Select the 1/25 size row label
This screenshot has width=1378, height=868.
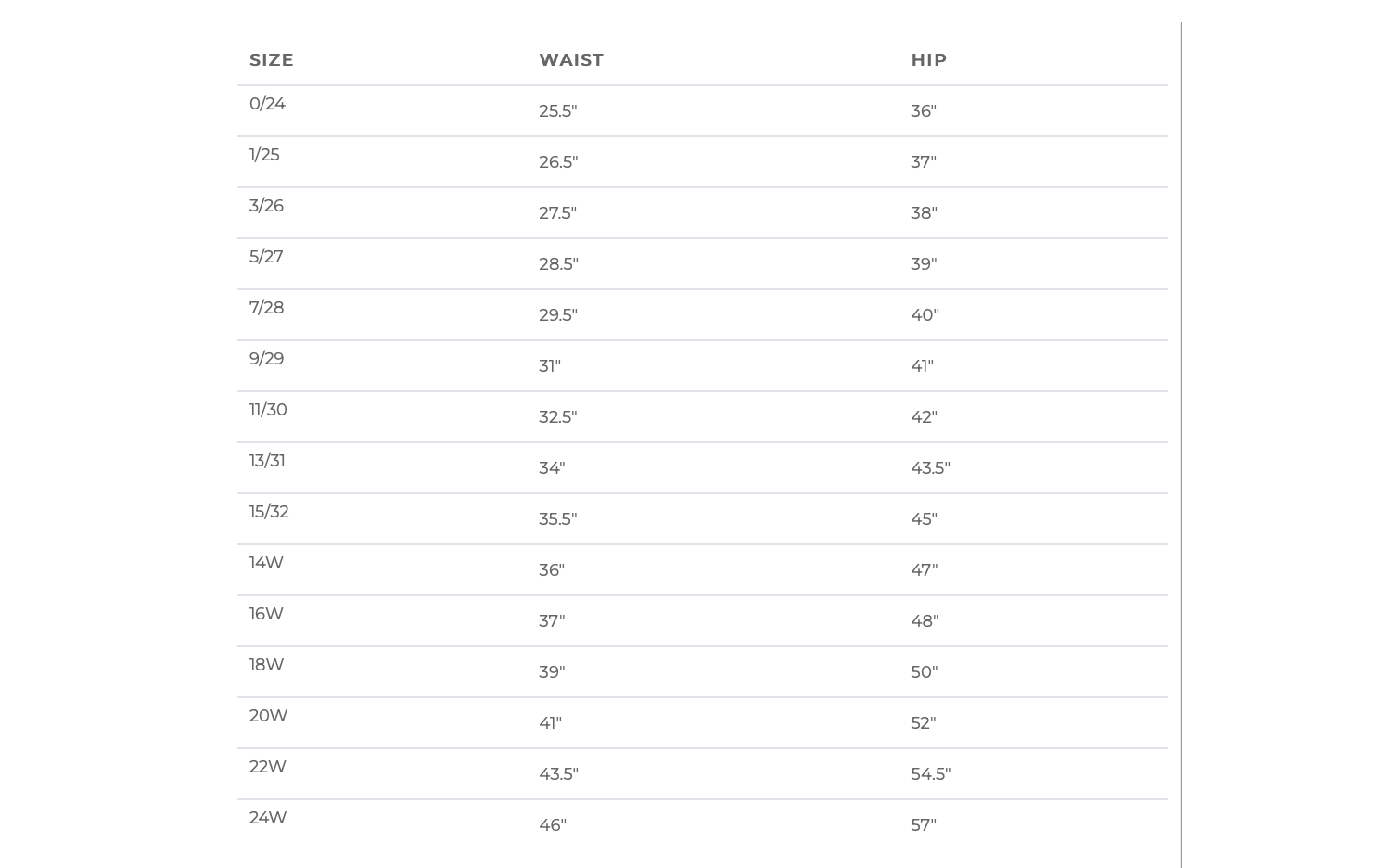click(x=264, y=155)
